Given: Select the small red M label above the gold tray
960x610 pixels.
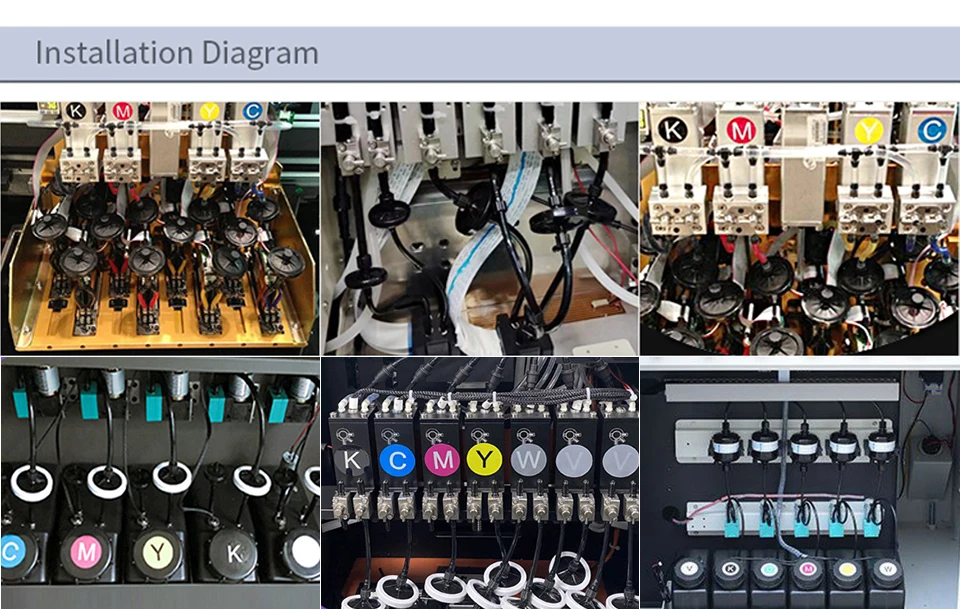Looking at the screenshot, I should pyautogui.click(x=122, y=111).
